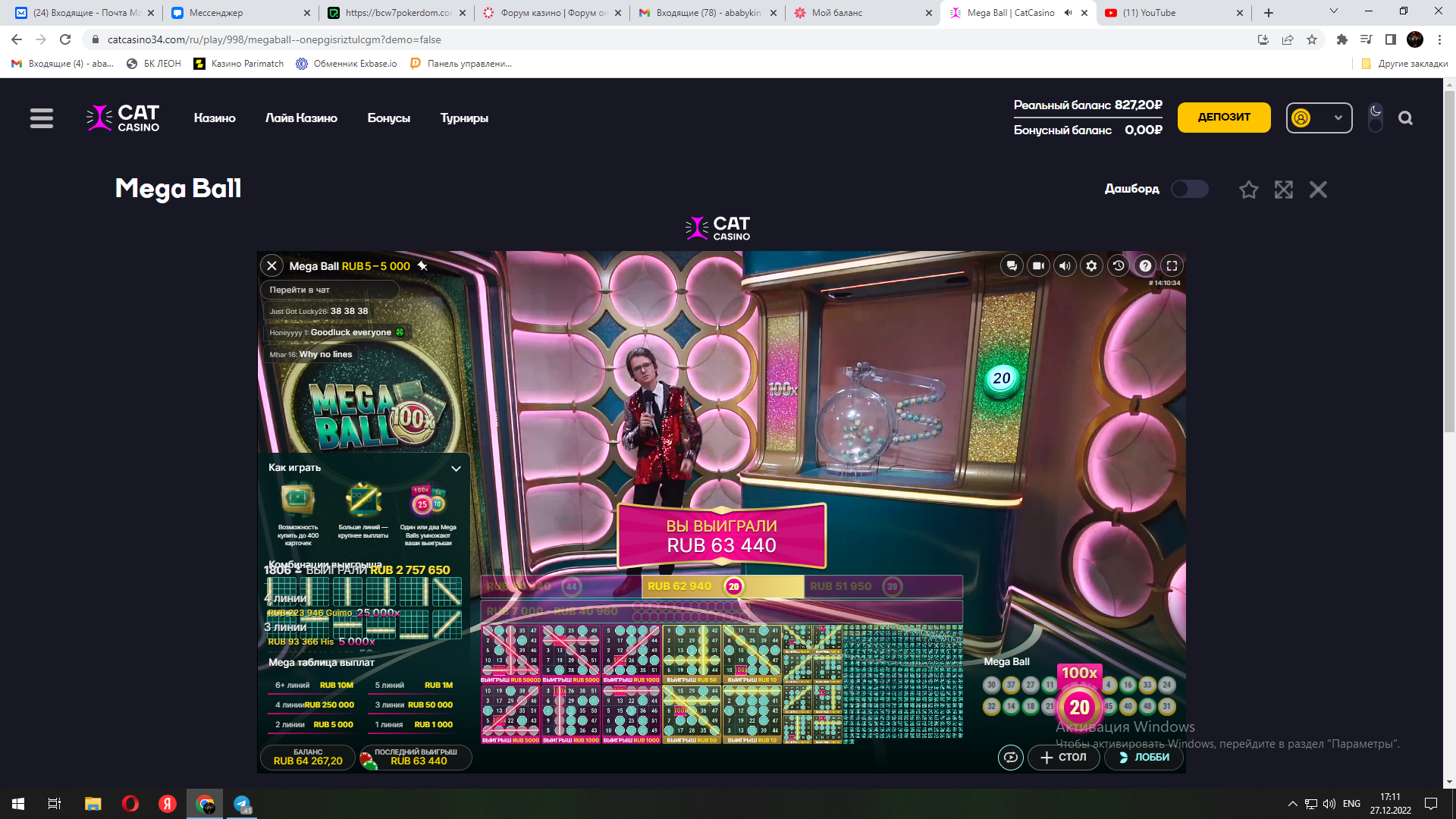This screenshot has width=1456, height=819.
Task: Add game to favorites star icon
Action: click(1248, 190)
